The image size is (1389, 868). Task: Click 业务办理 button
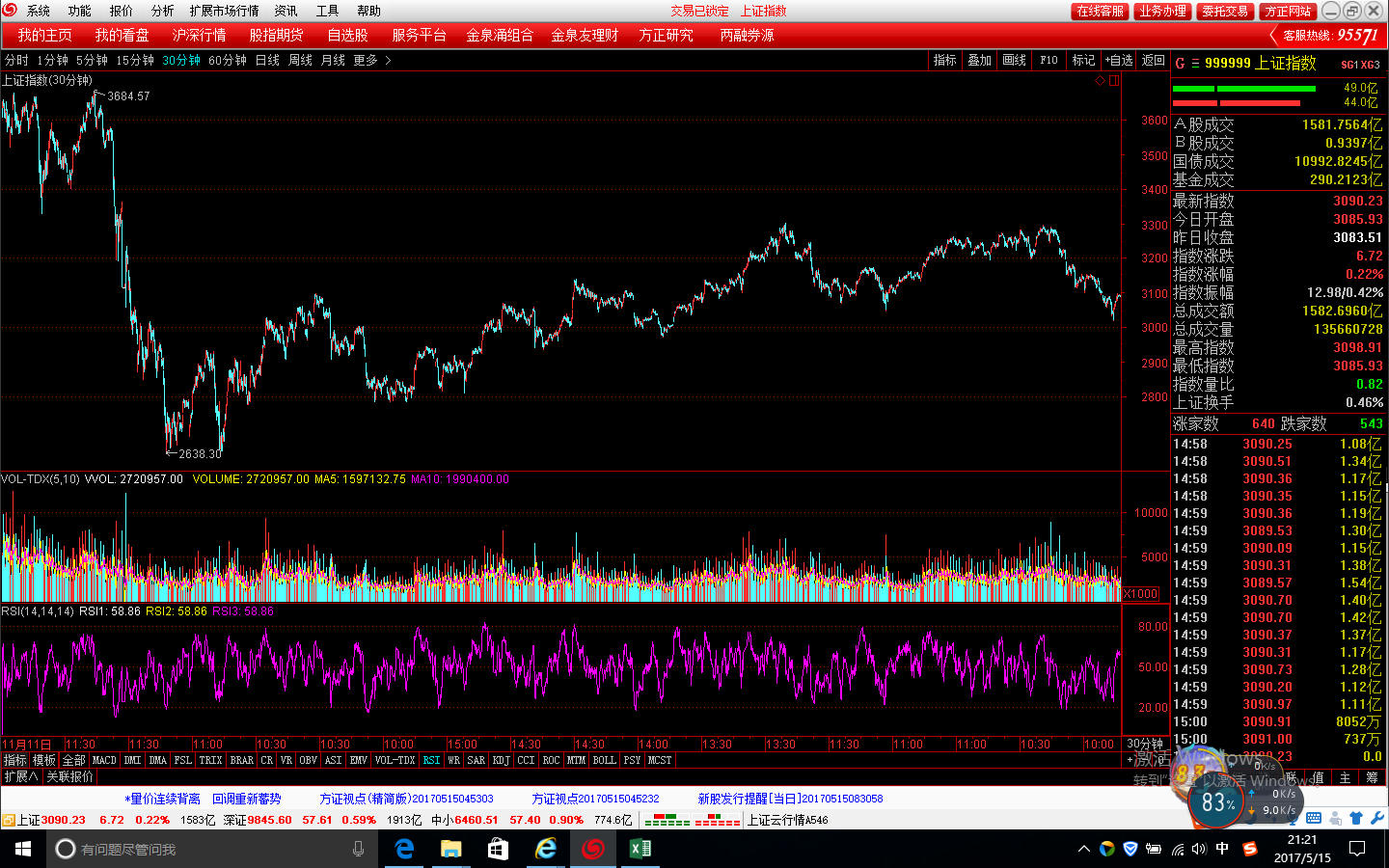coord(1162,12)
